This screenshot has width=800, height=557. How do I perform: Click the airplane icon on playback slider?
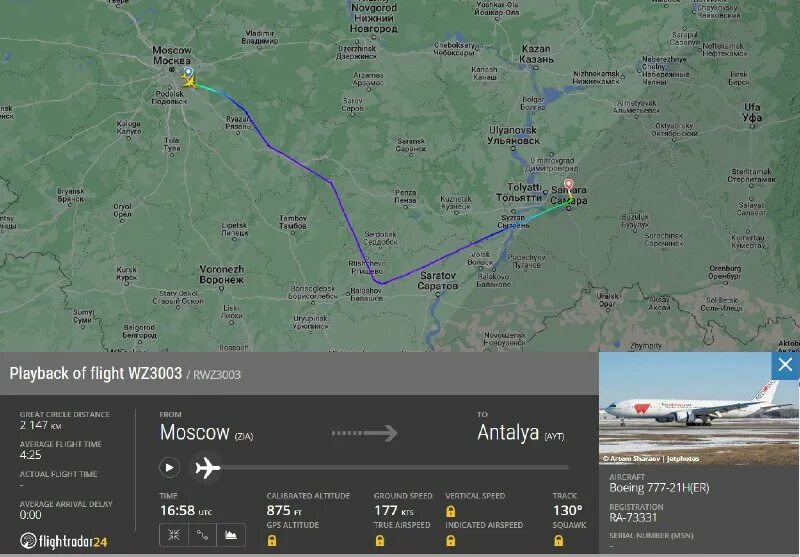(207, 467)
